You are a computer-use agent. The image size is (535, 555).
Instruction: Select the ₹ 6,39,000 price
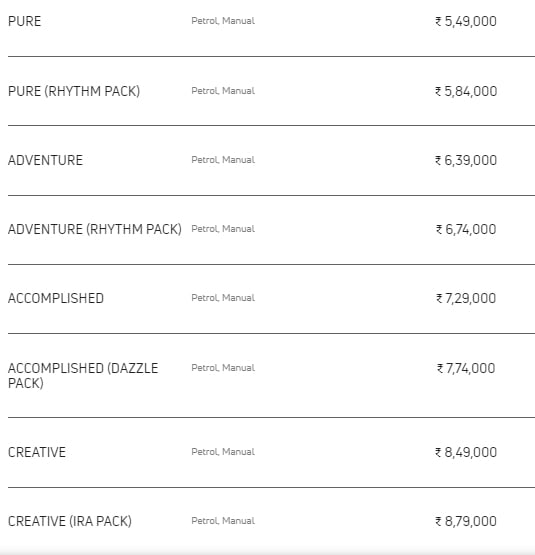tap(466, 160)
